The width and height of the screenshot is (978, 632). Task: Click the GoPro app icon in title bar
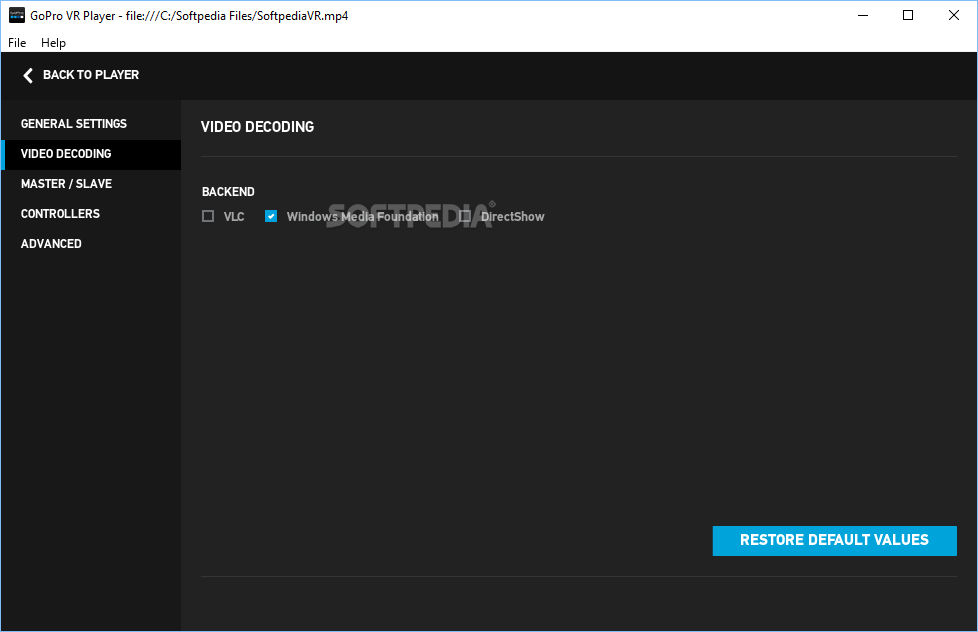point(17,16)
